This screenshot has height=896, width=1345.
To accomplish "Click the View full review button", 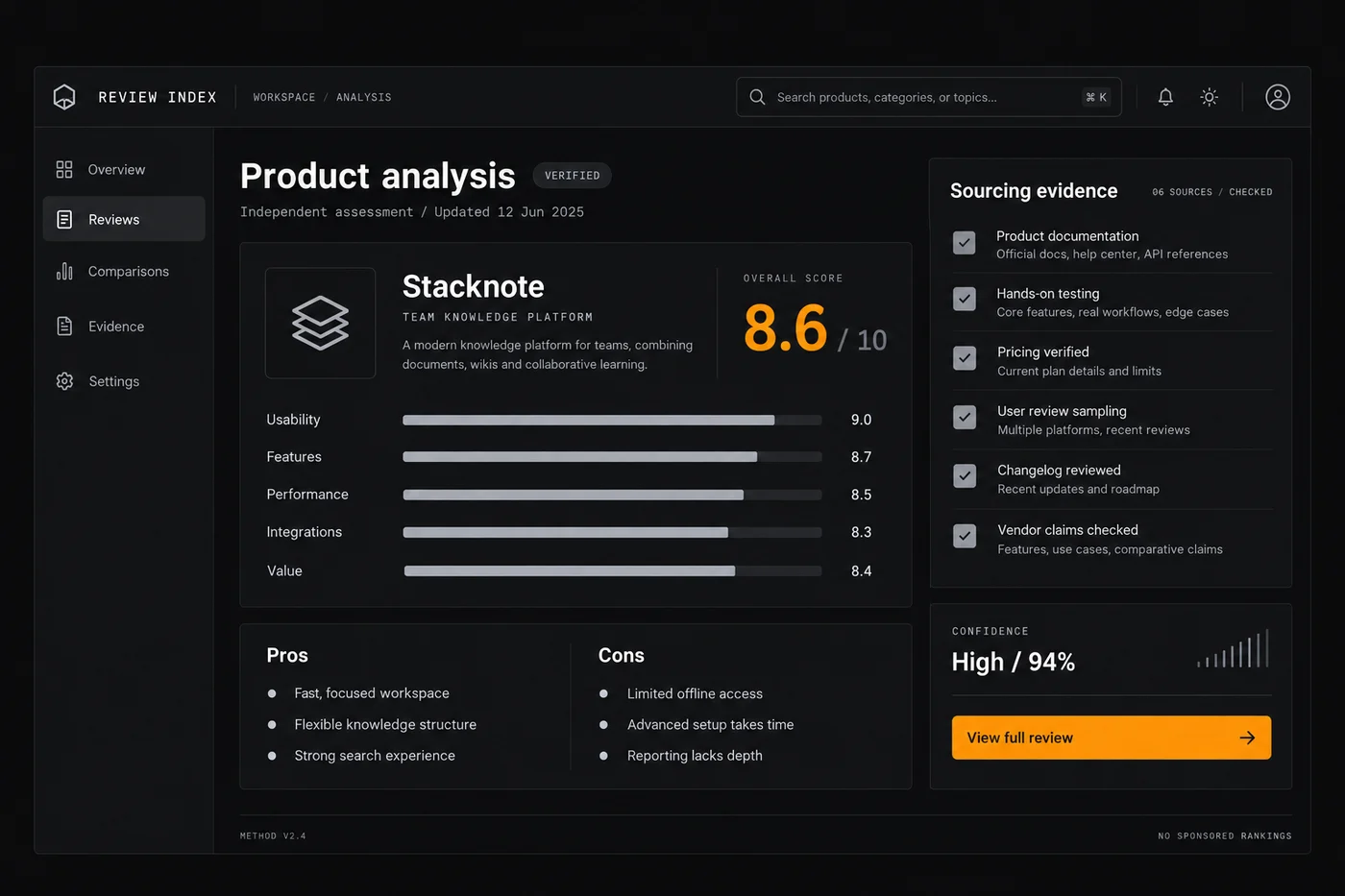I will pos(1112,738).
